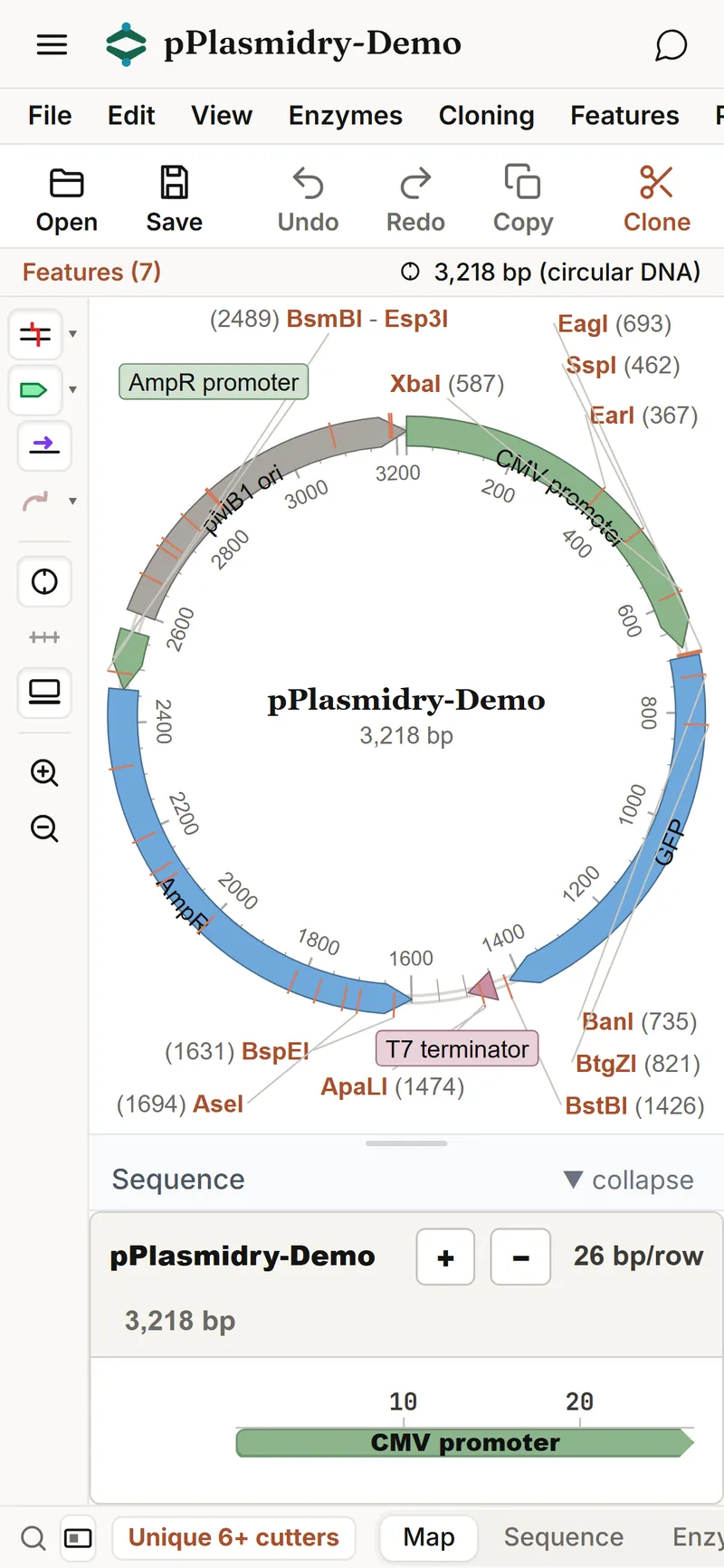Click the circular DNA topology icon
The height and width of the screenshot is (1568, 724).
[410, 272]
